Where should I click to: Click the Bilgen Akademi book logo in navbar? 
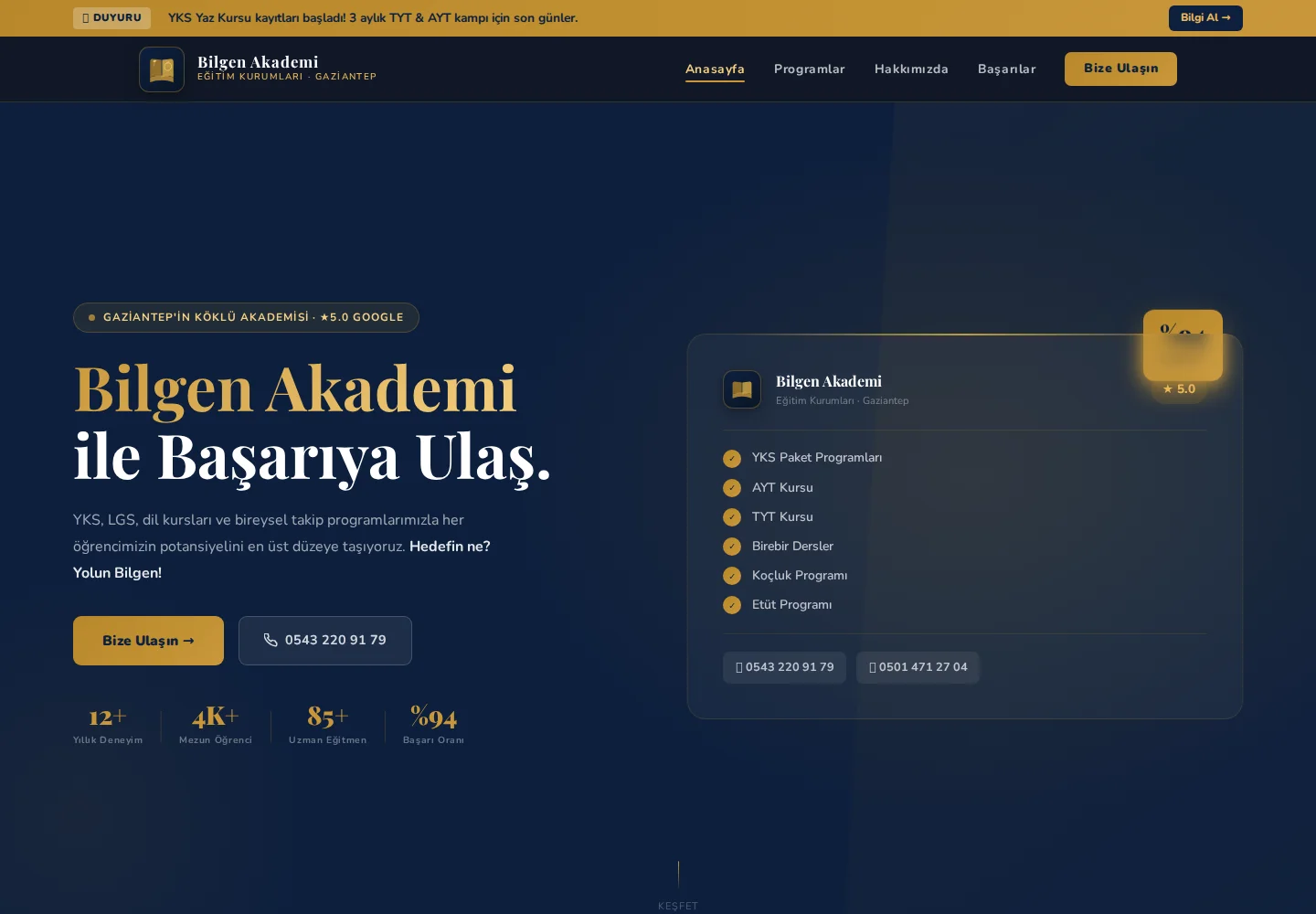coord(162,69)
